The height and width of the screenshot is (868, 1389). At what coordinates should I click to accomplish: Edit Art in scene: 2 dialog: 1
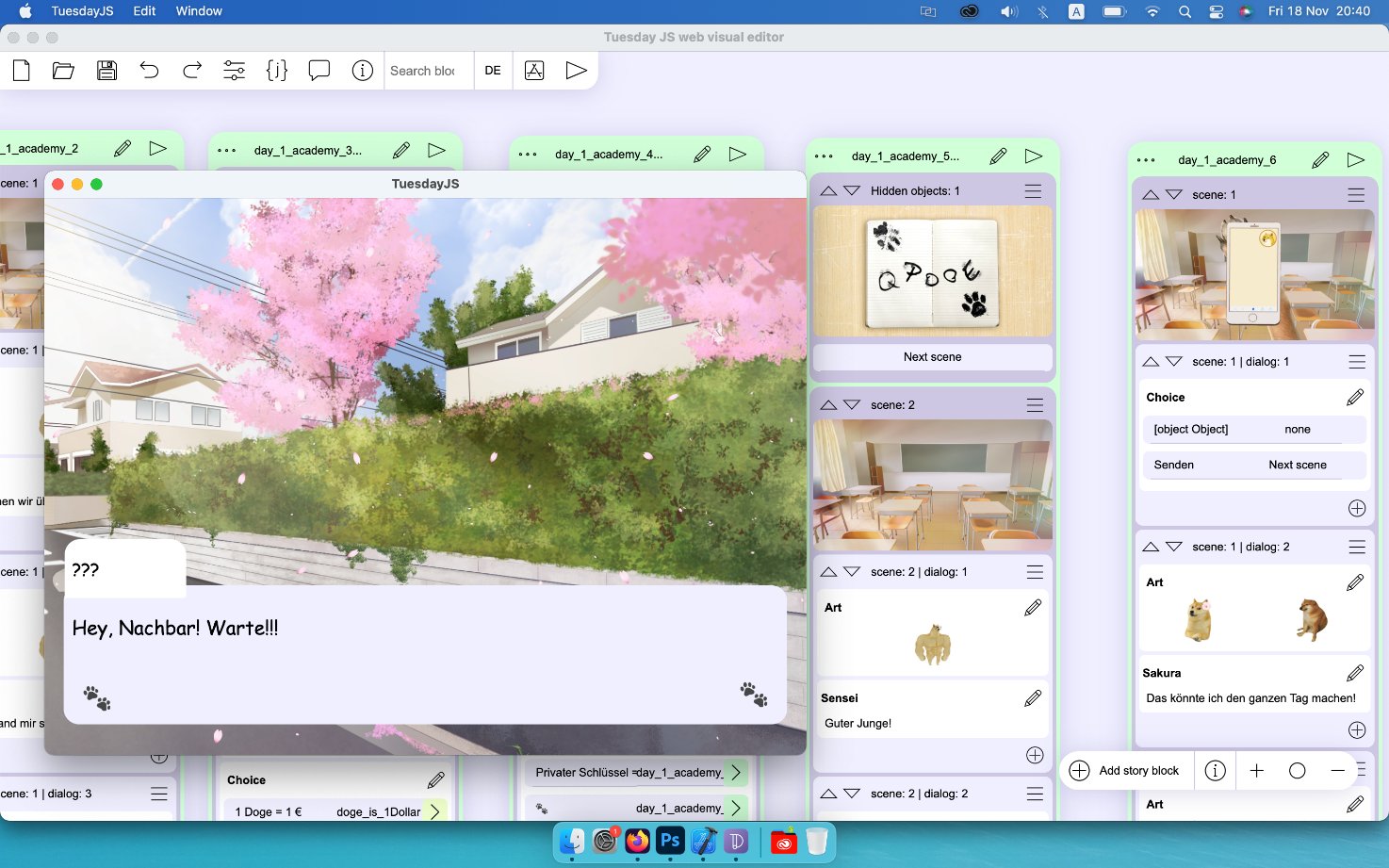click(1033, 608)
